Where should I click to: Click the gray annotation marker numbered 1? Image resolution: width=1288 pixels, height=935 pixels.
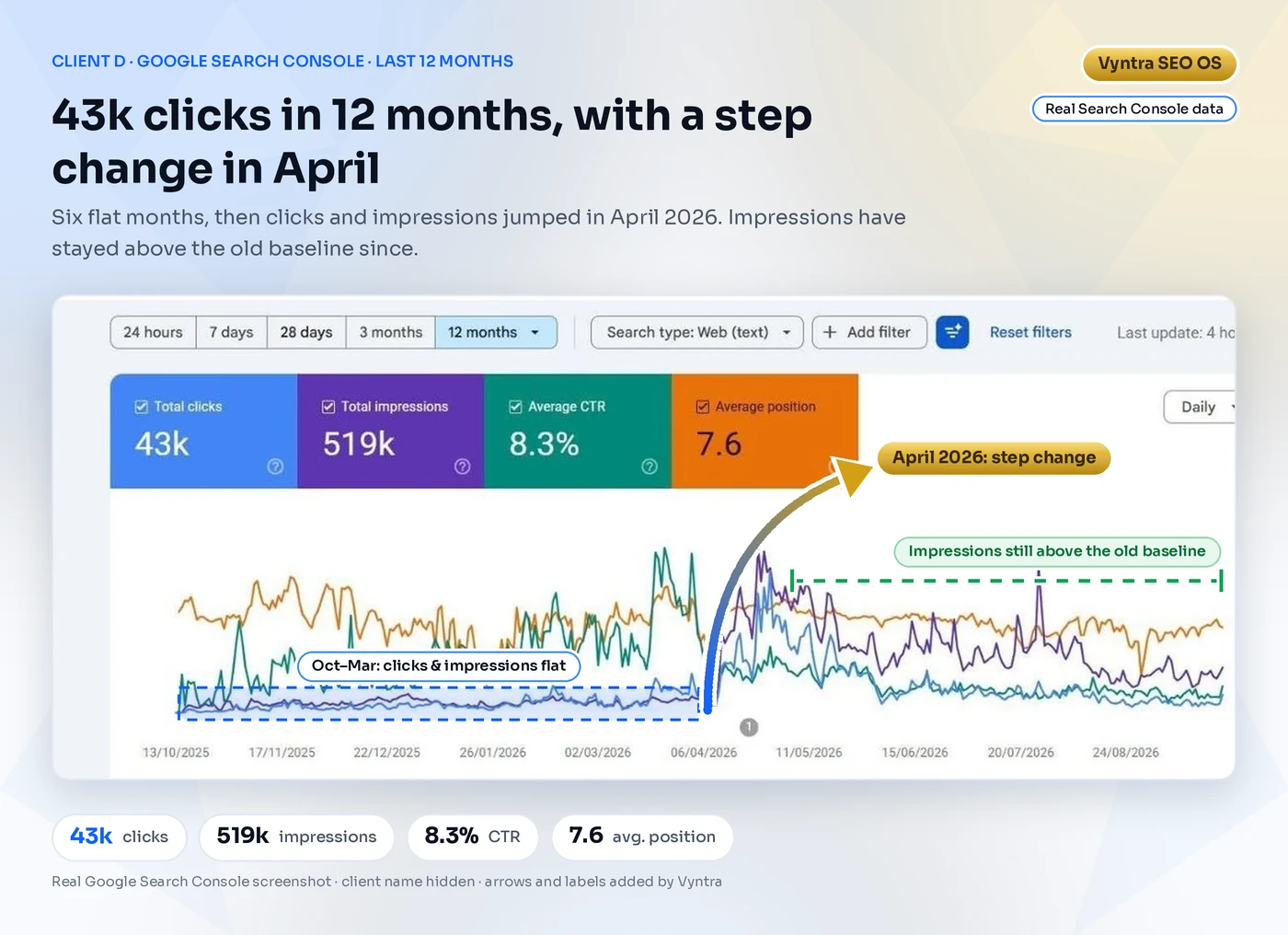pos(749,727)
